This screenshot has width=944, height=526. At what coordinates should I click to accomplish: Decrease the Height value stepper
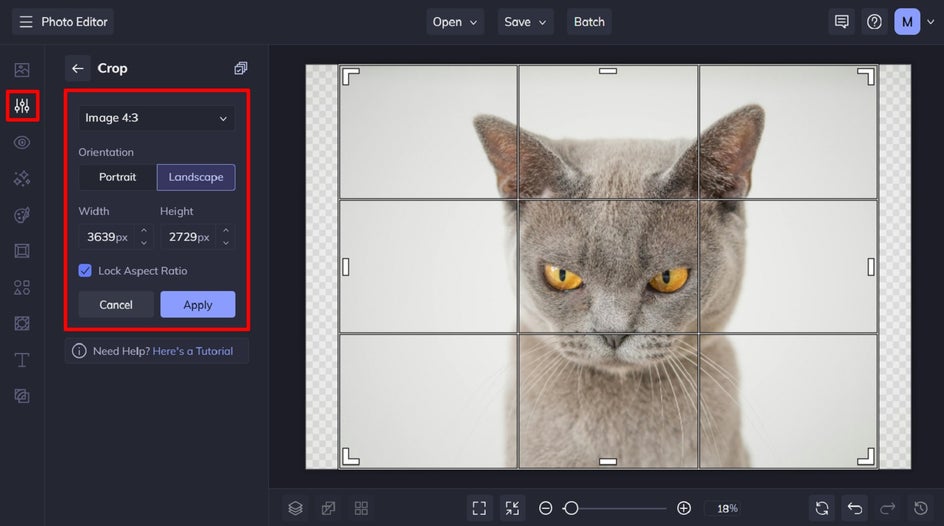click(226, 243)
